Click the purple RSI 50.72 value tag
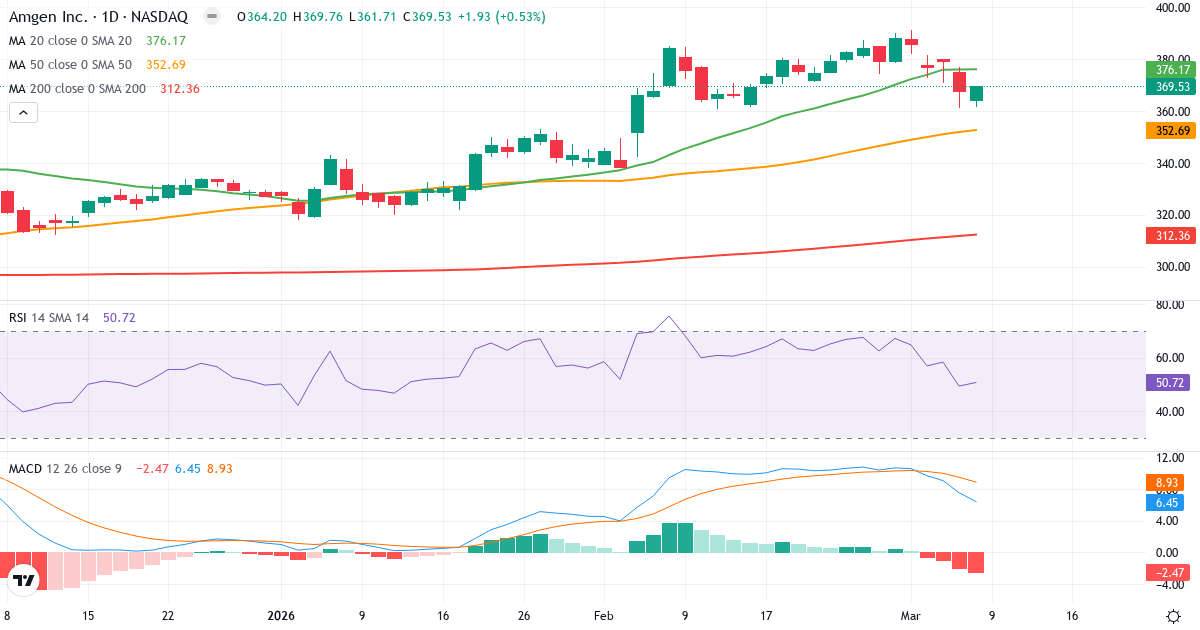The height and width of the screenshot is (630, 1200). click(x=1168, y=381)
